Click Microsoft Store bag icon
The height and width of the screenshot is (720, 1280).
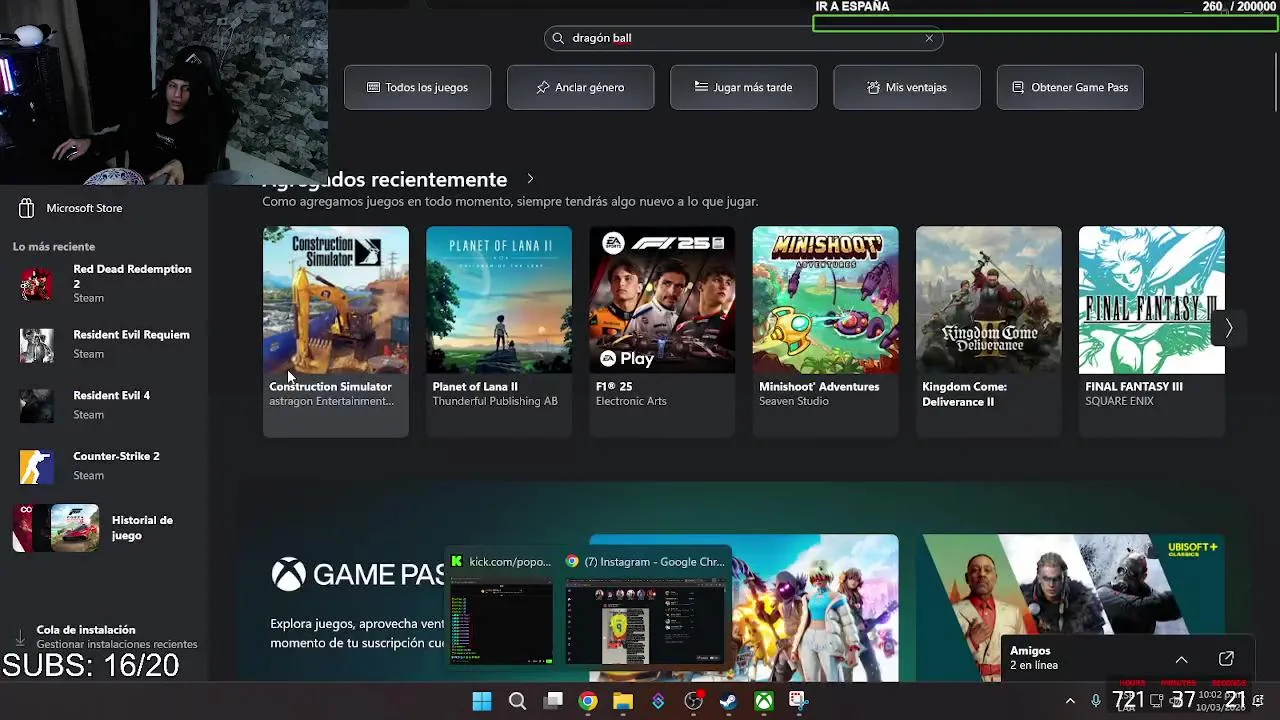pyautogui.click(x=27, y=208)
